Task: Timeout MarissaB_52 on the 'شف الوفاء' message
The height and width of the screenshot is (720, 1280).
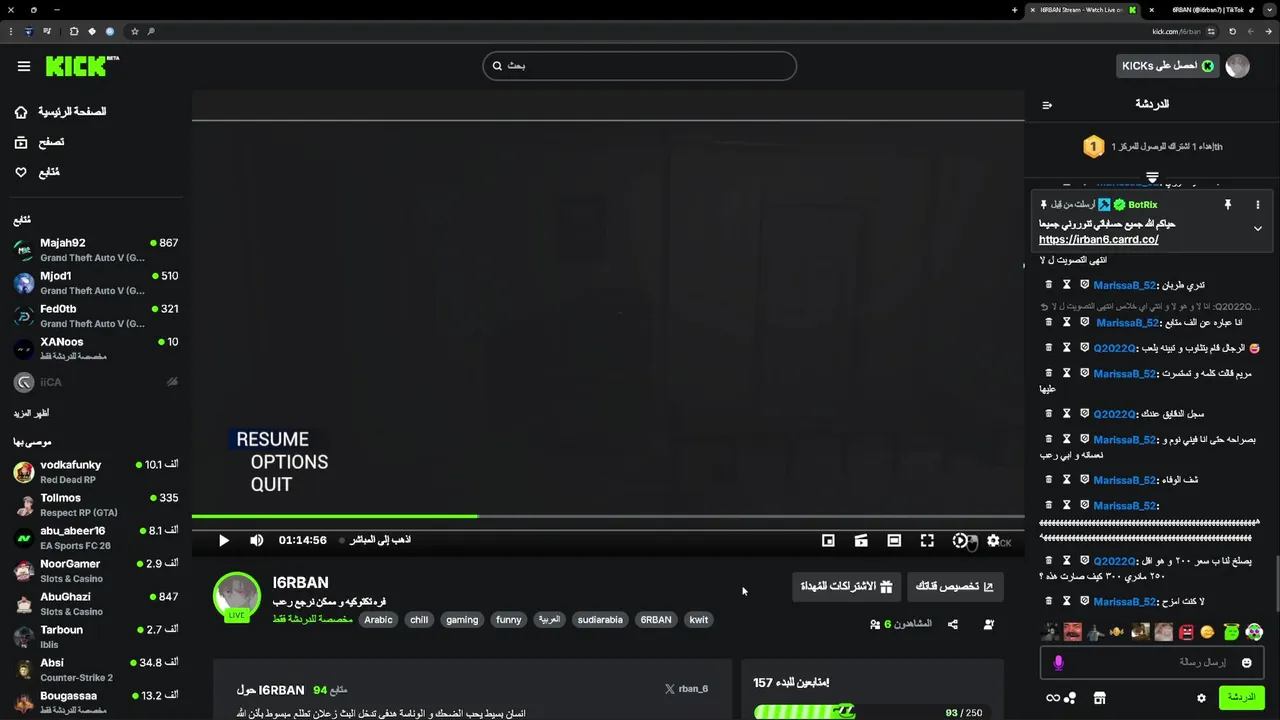Action: click(x=1067, y=480)
